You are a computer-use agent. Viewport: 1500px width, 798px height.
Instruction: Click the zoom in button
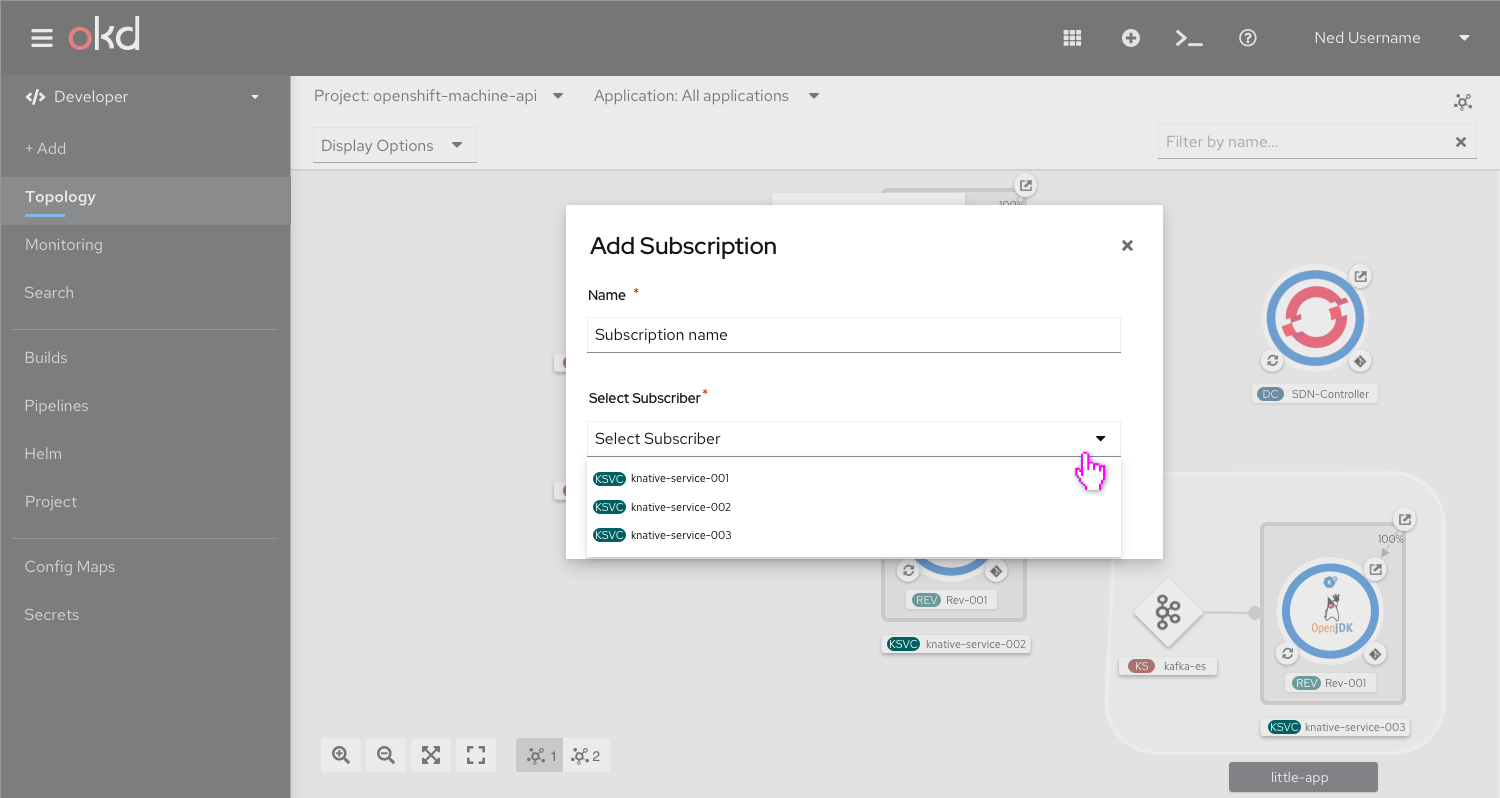click(x=341, y=755)
